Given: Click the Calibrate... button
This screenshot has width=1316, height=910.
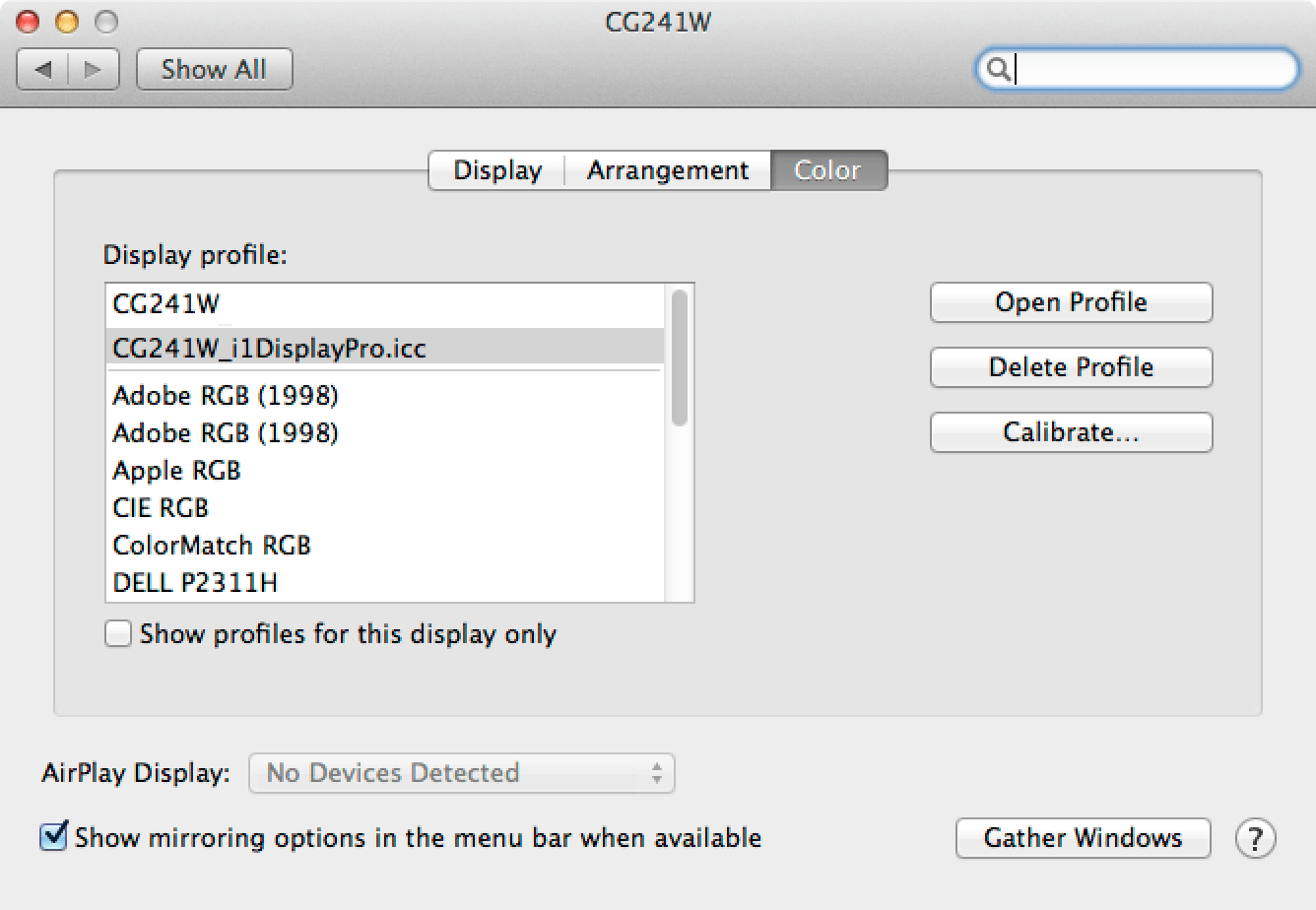Looking at the screenshot, I should (x=1071, y=432).
